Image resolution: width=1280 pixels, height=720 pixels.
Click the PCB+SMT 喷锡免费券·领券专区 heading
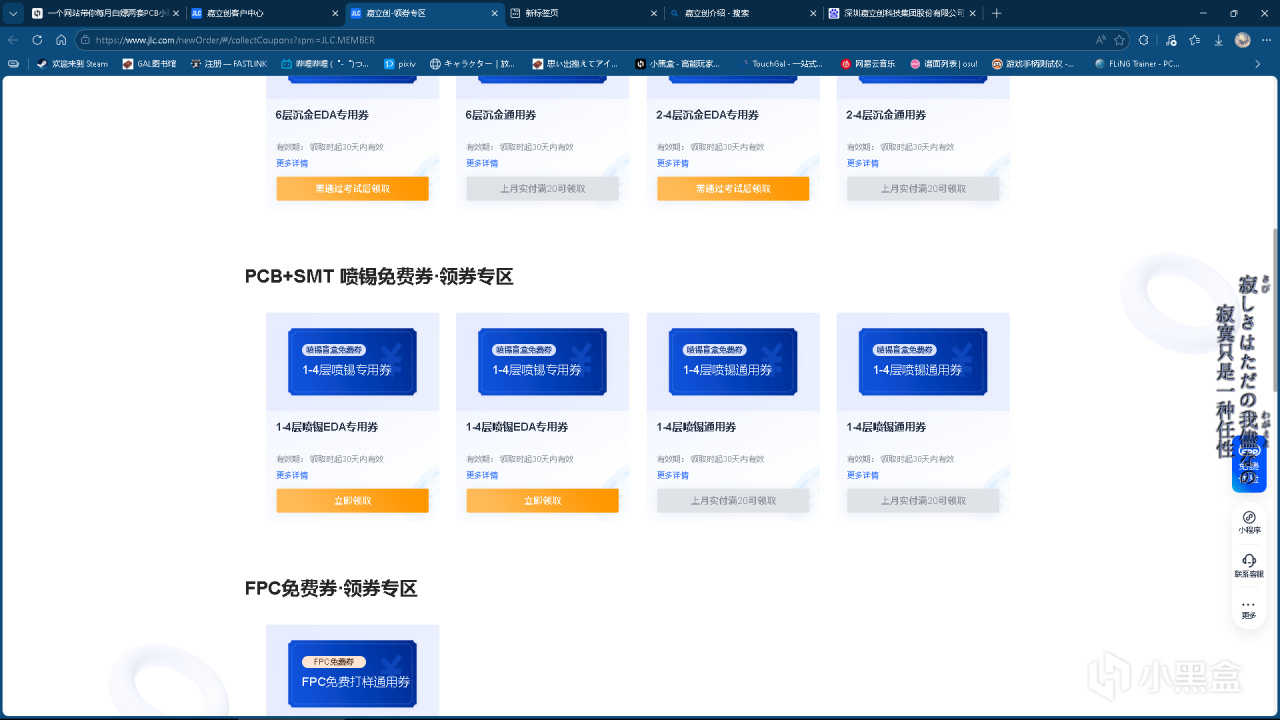379,277
